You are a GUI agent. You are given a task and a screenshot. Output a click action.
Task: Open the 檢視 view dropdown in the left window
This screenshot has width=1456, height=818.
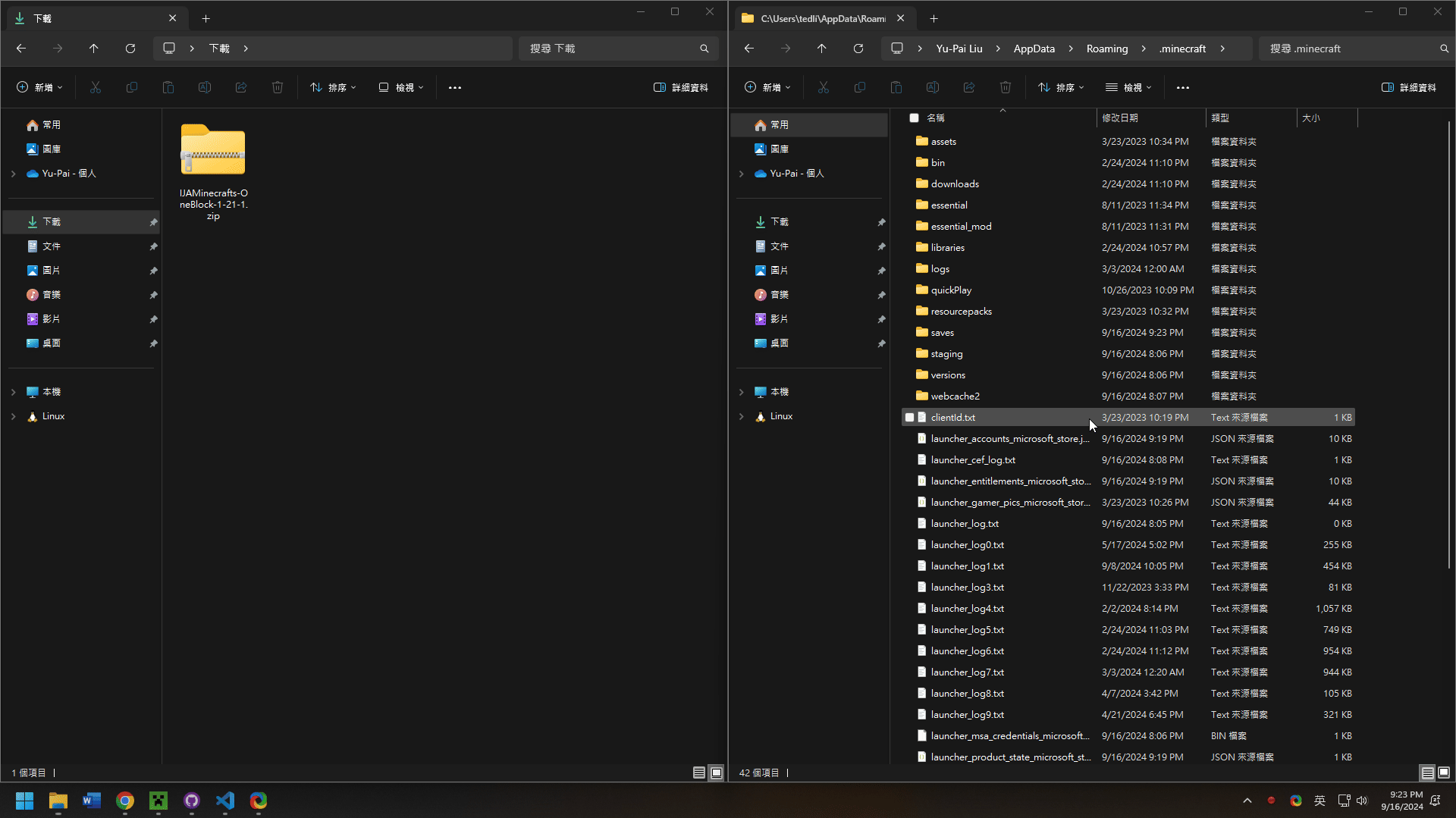point(401,88)
